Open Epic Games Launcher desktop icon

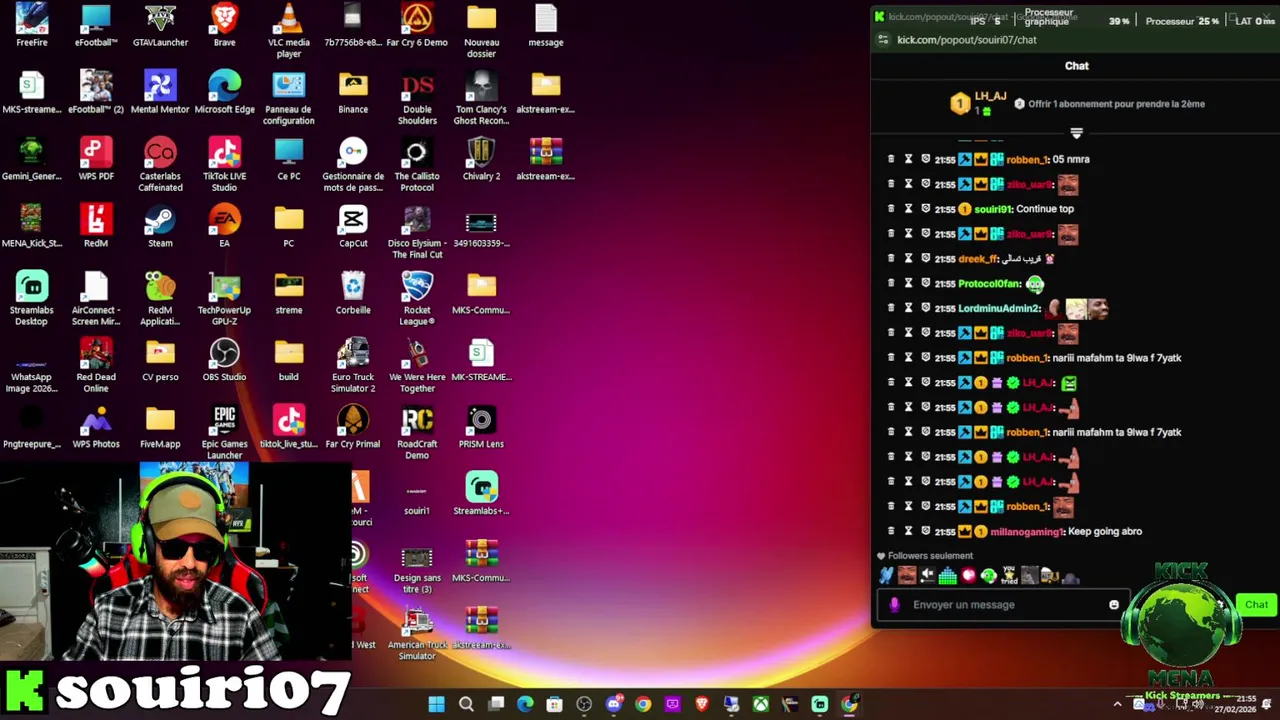click(x=224, y=432)
